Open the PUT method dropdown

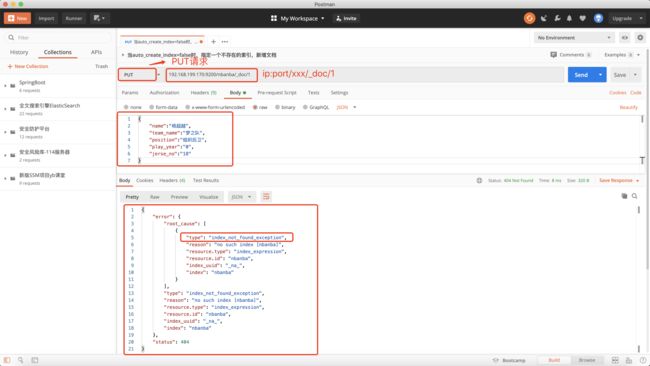137,75
